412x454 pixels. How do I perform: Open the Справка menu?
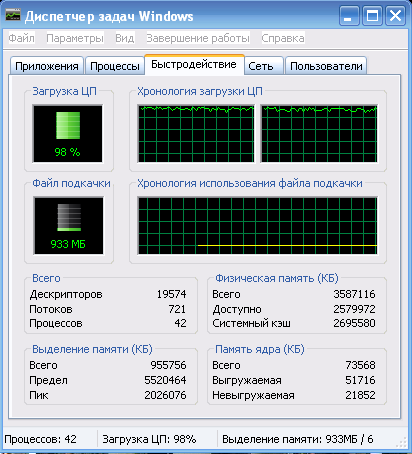pos(283,38)
